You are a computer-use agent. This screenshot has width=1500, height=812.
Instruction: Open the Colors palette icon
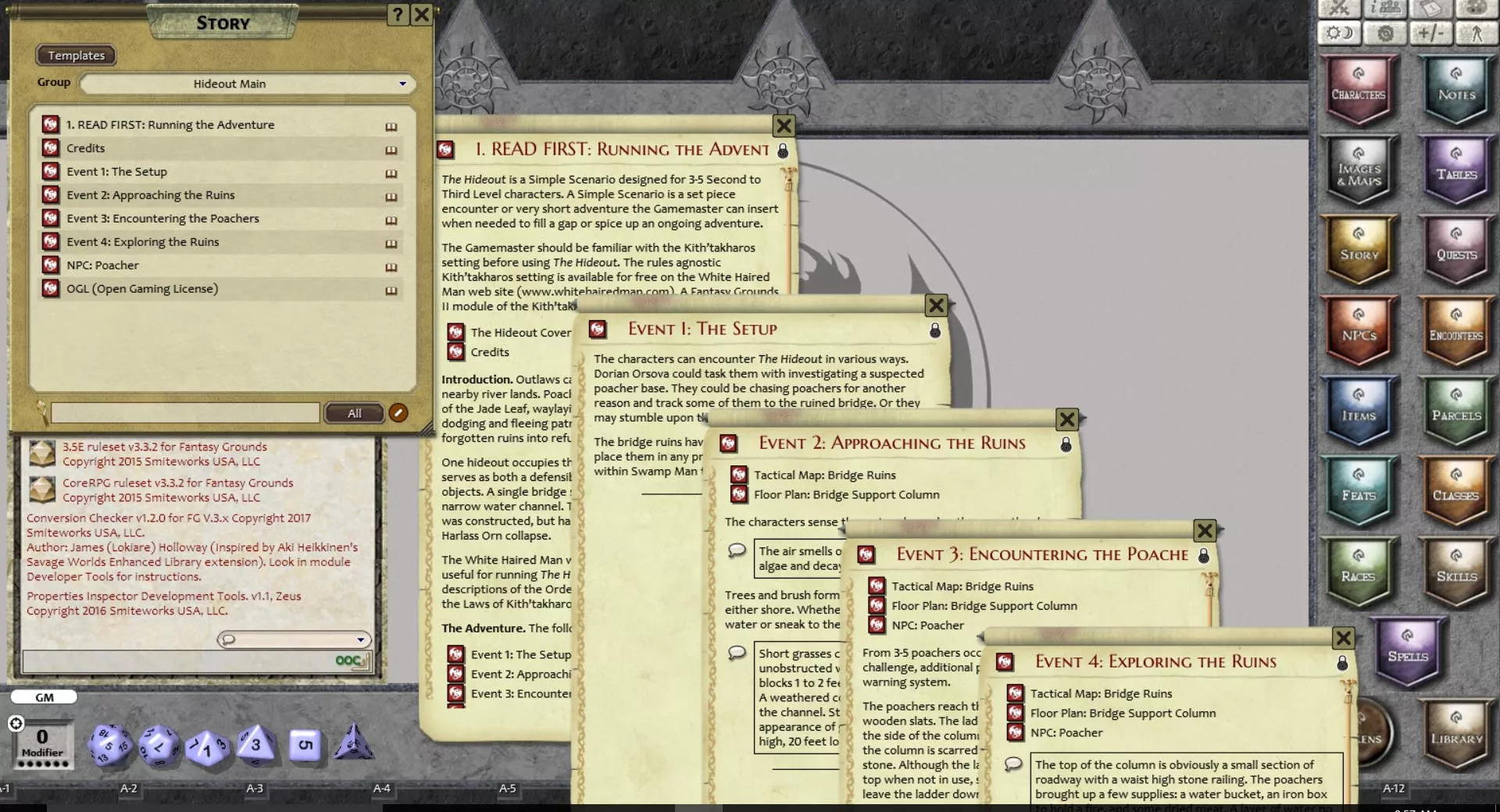coord(1476,8)
